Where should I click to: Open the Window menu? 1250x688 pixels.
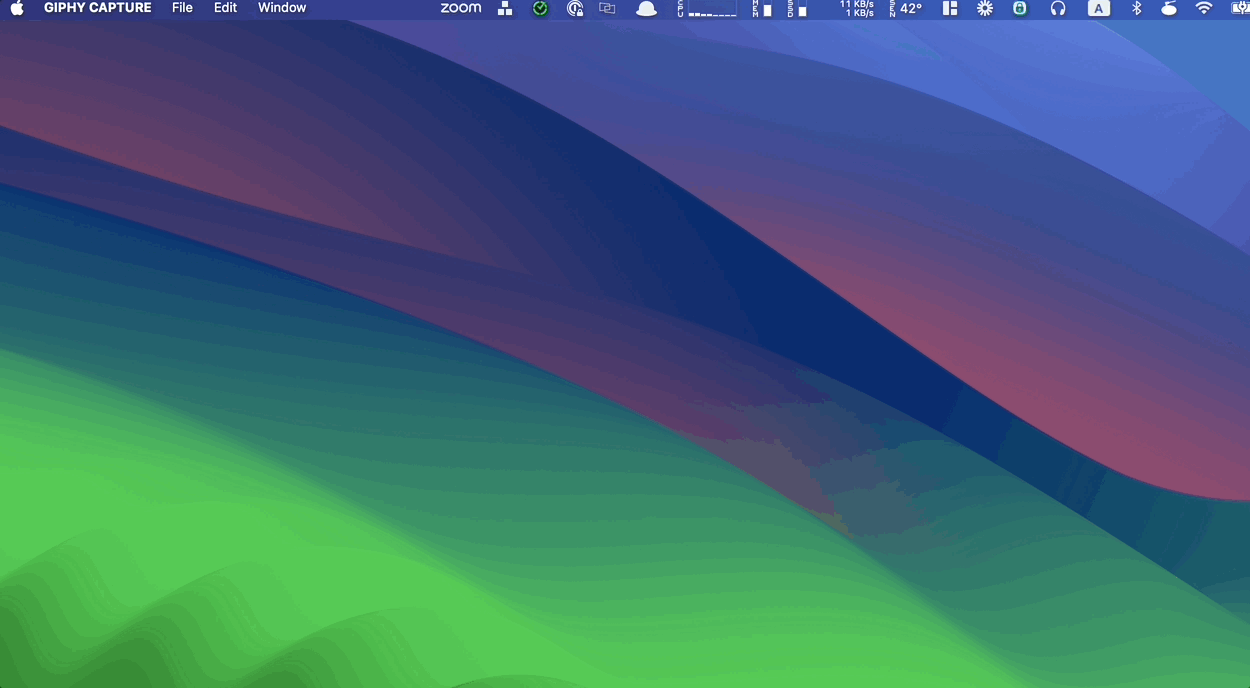[282, 8]
